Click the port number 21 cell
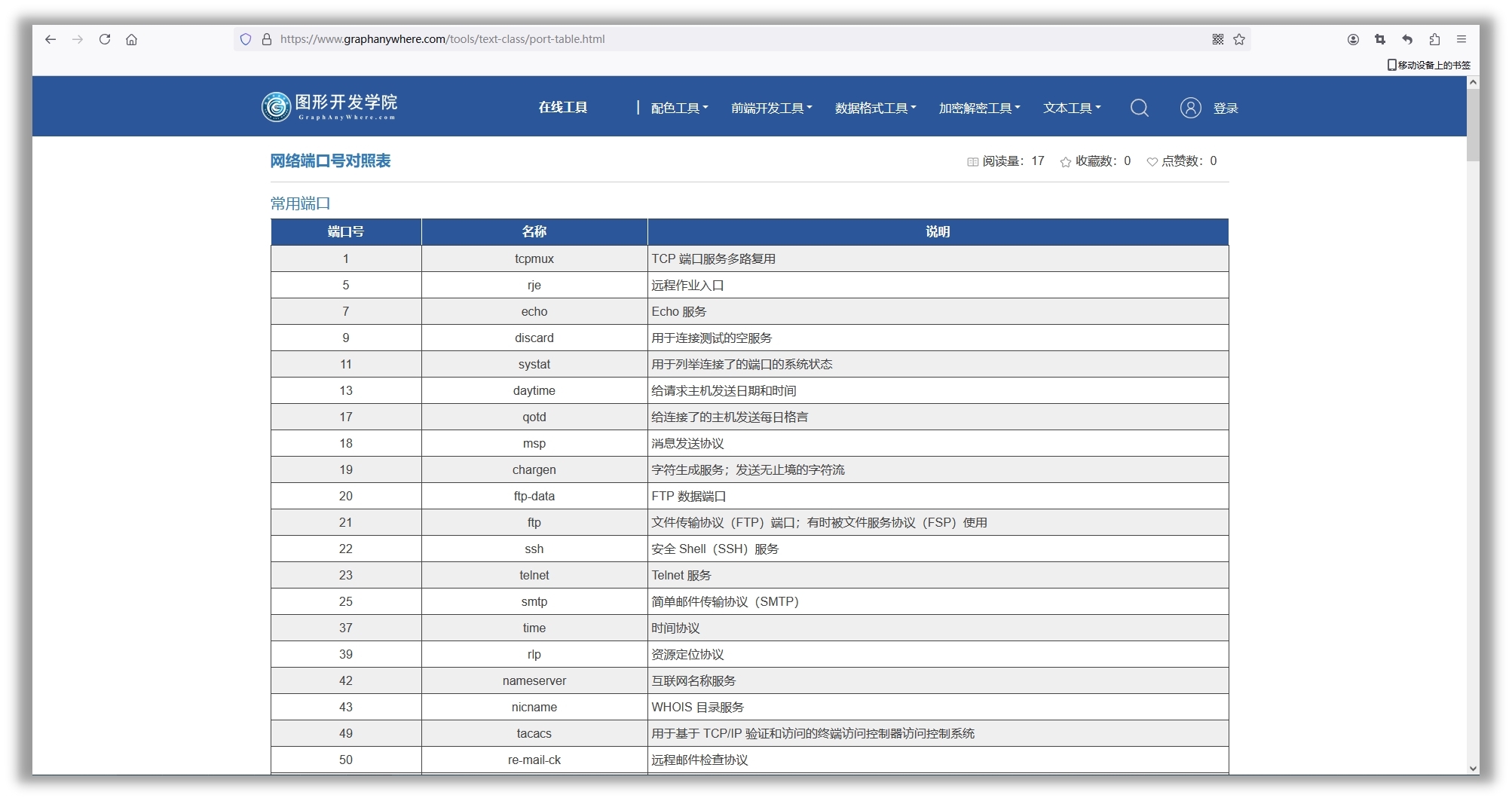The width and height of the screenshot is (1512, 801). tap(346, 522)
